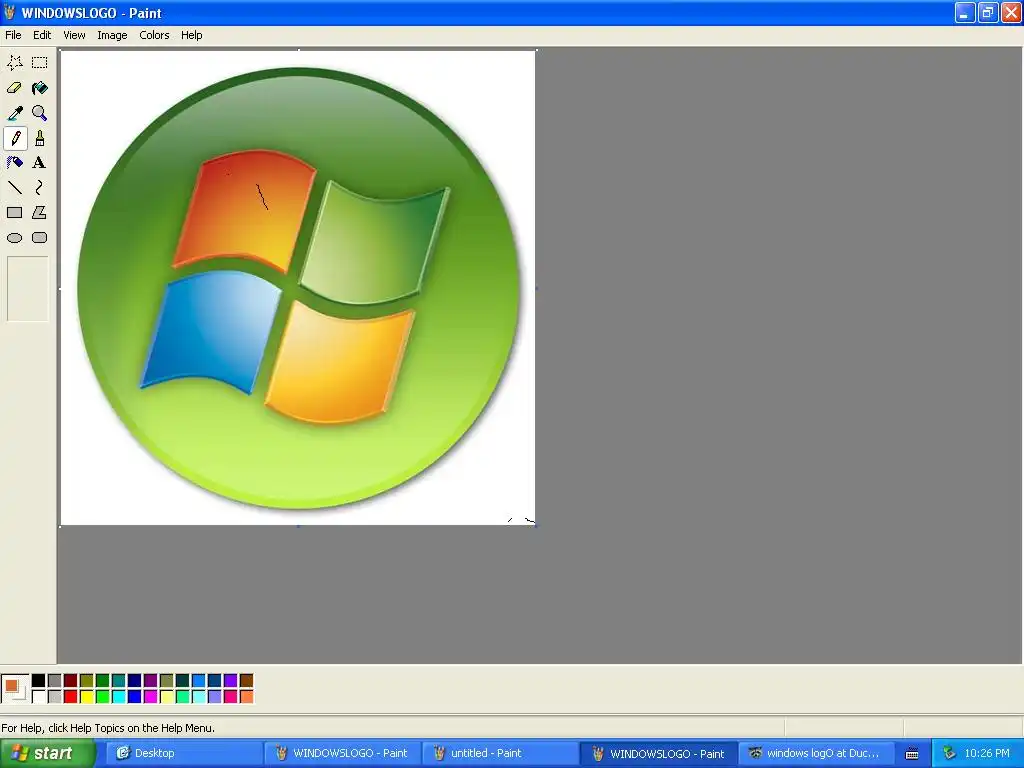Choose the bright yellow swatch
Image resolution: width=1024 pixels, height=768 pixels.
(86, 697)
